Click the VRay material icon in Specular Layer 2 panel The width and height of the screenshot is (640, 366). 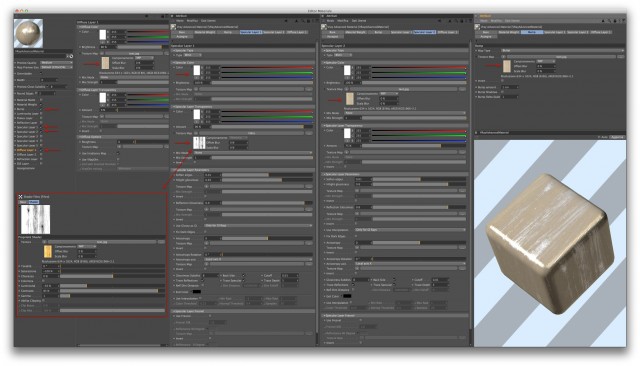point(325,27)
